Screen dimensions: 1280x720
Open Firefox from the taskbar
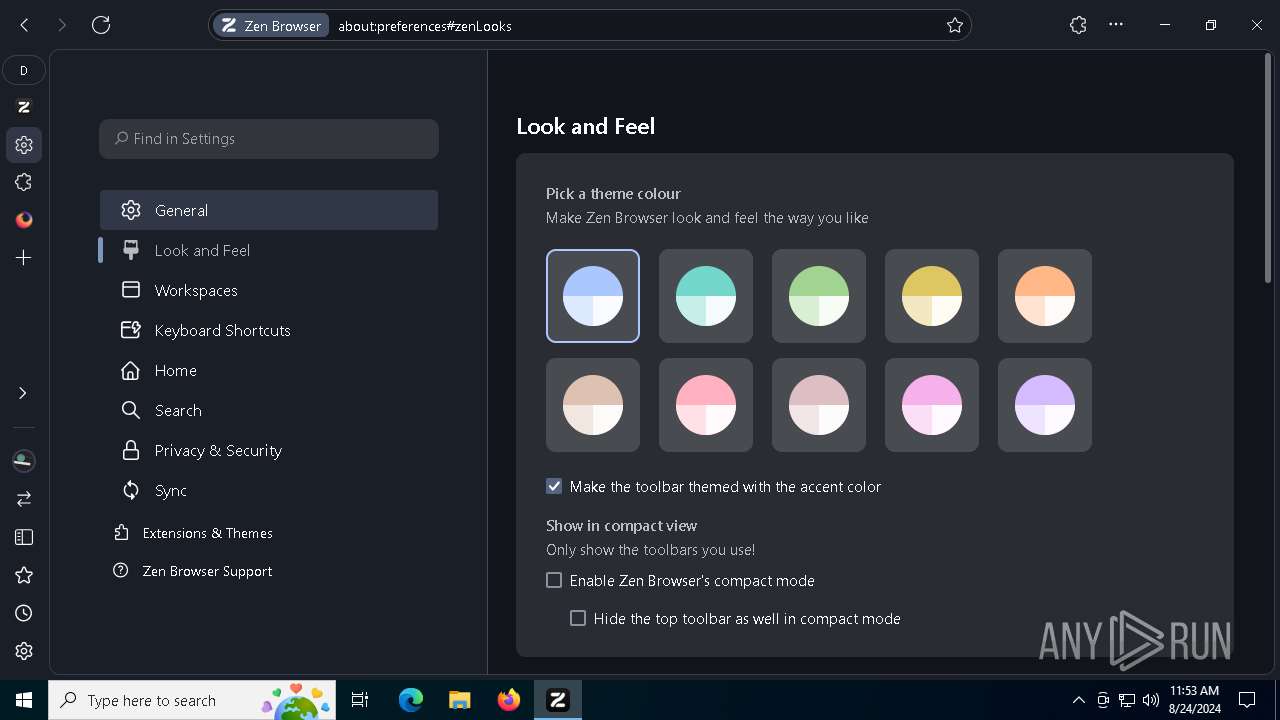pyautogui.click(x=509, y=700)
